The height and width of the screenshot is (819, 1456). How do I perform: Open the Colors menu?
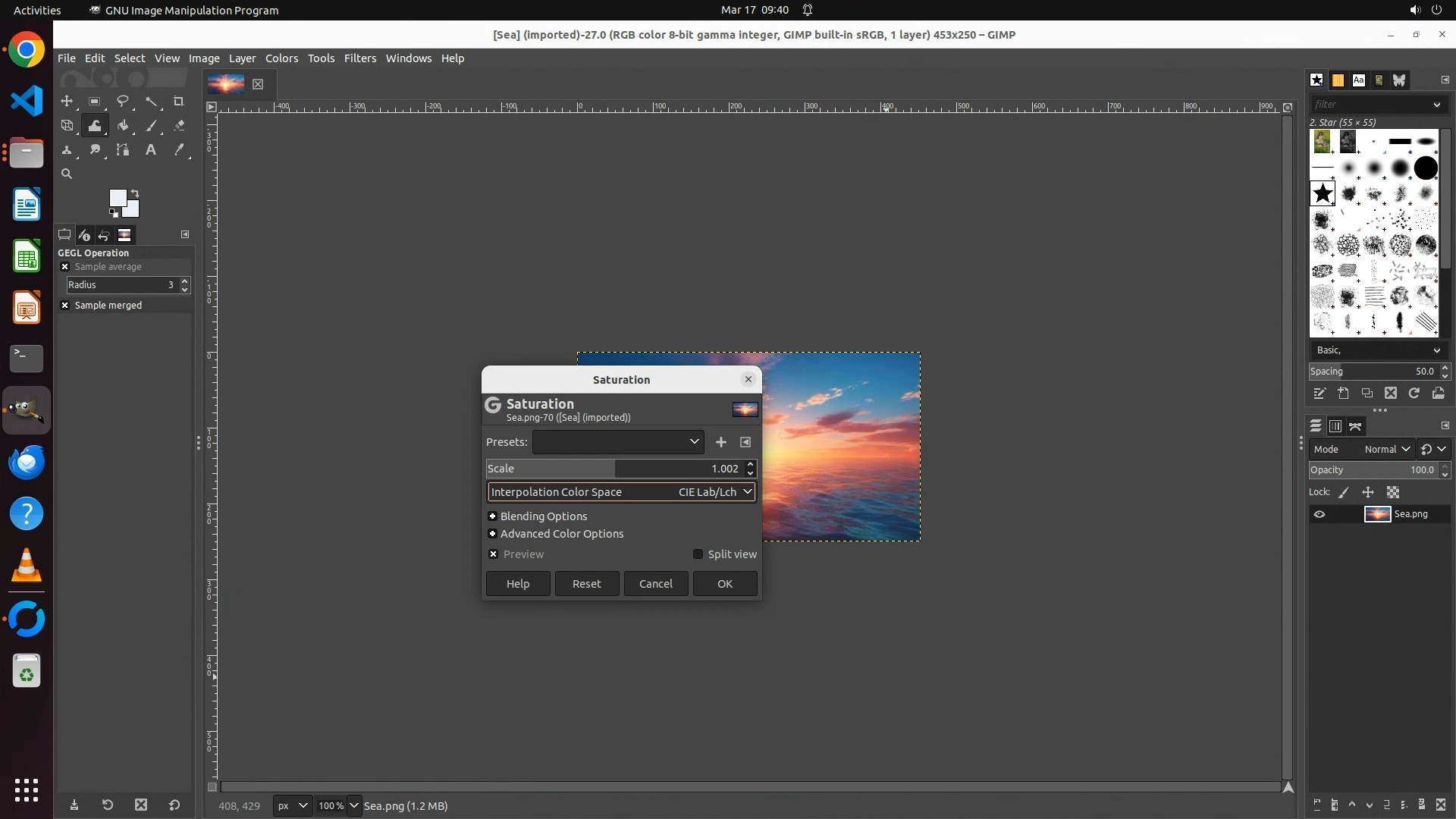(x=281, y=58)
